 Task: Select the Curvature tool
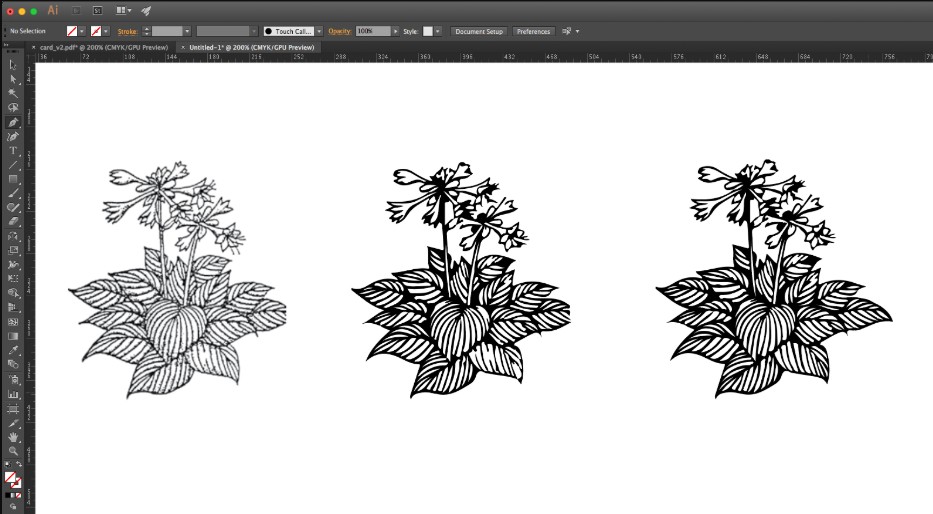click(13, 137)
